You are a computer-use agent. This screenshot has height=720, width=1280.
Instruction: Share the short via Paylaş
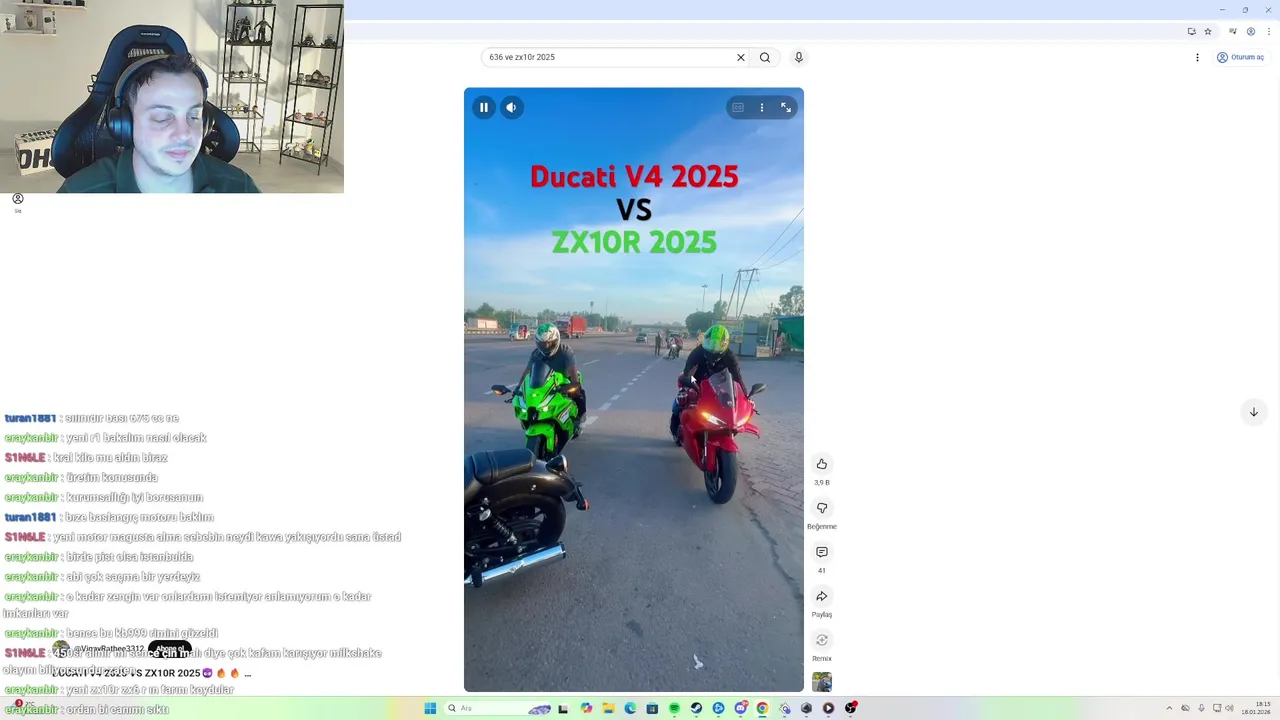[x=822, y=596]
